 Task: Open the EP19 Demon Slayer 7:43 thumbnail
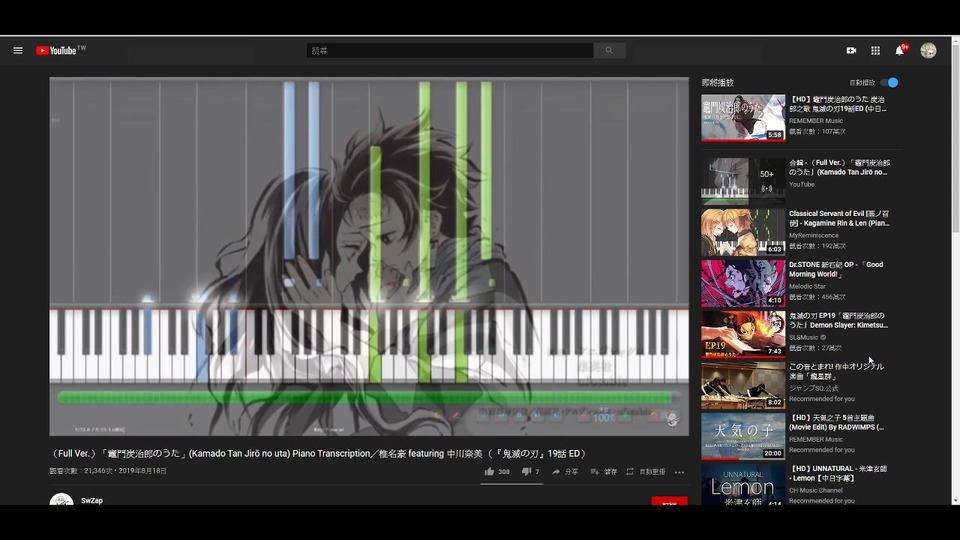[x=743, y=334]
